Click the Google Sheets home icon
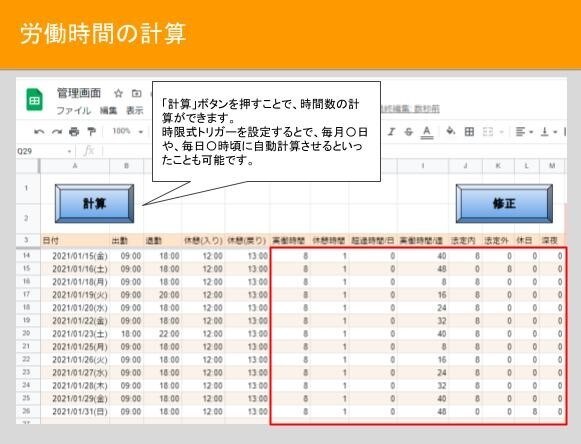This screenshot has width=581, height=444. [34, 100]
